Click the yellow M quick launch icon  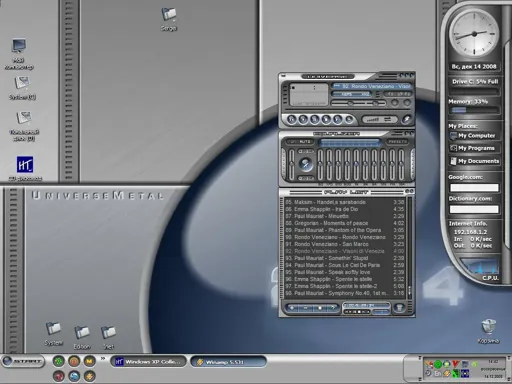point(89,361)
